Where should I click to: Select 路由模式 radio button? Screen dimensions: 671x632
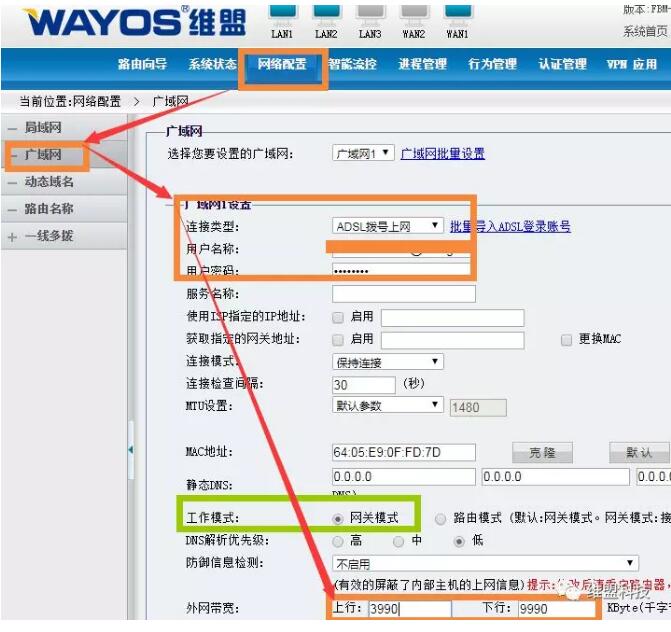point(440,519)
